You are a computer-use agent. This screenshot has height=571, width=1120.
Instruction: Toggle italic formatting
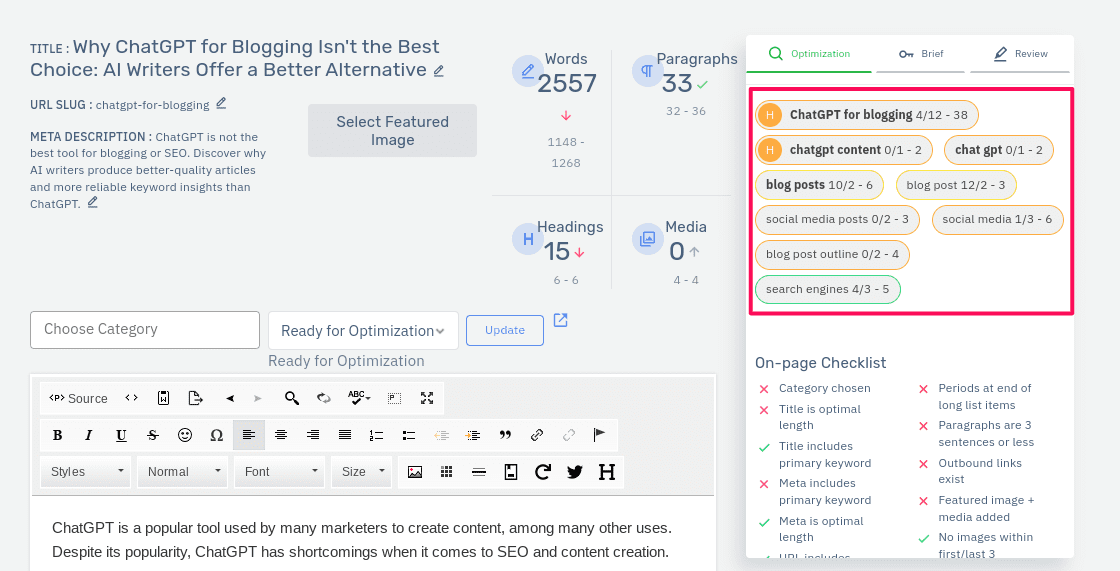(x=89, y=435)
